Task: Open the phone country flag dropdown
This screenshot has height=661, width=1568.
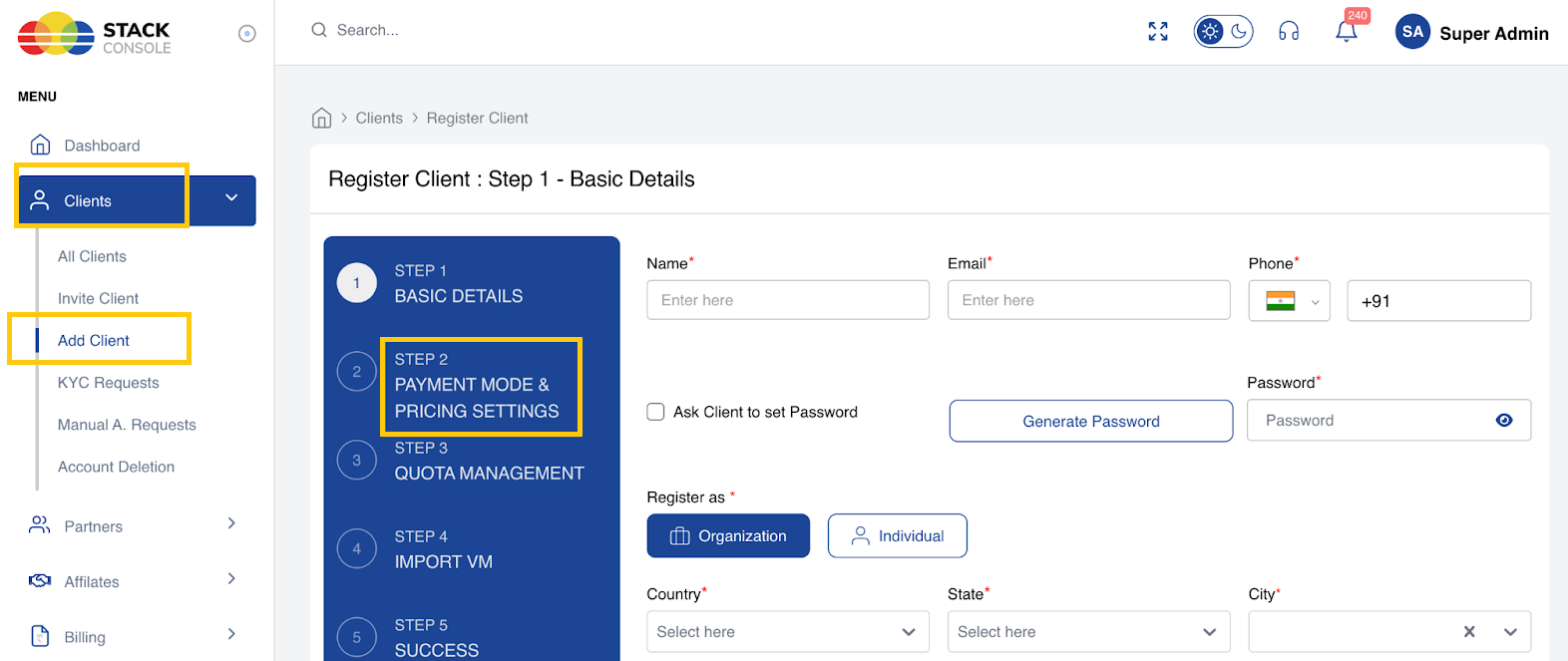Action: (1289, 301)
